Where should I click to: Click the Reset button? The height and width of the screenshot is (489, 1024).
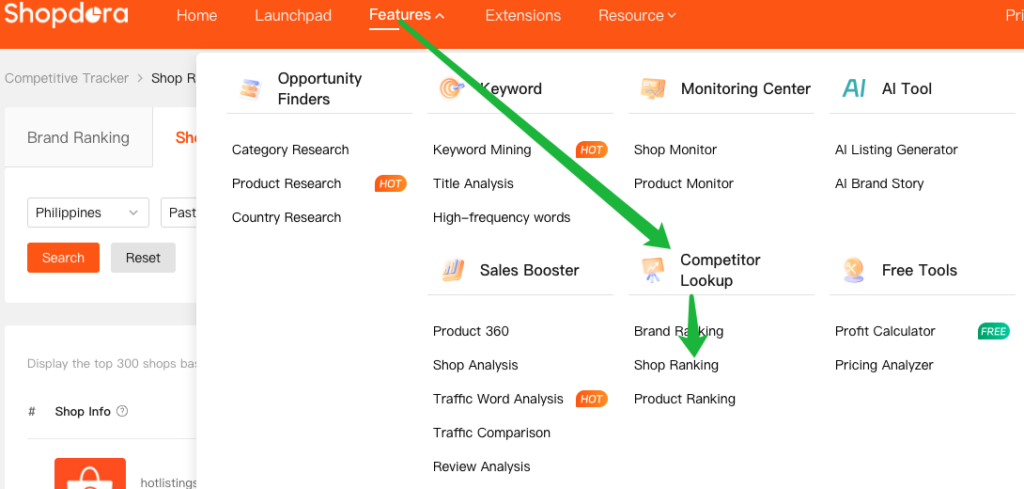click(143, 258)
